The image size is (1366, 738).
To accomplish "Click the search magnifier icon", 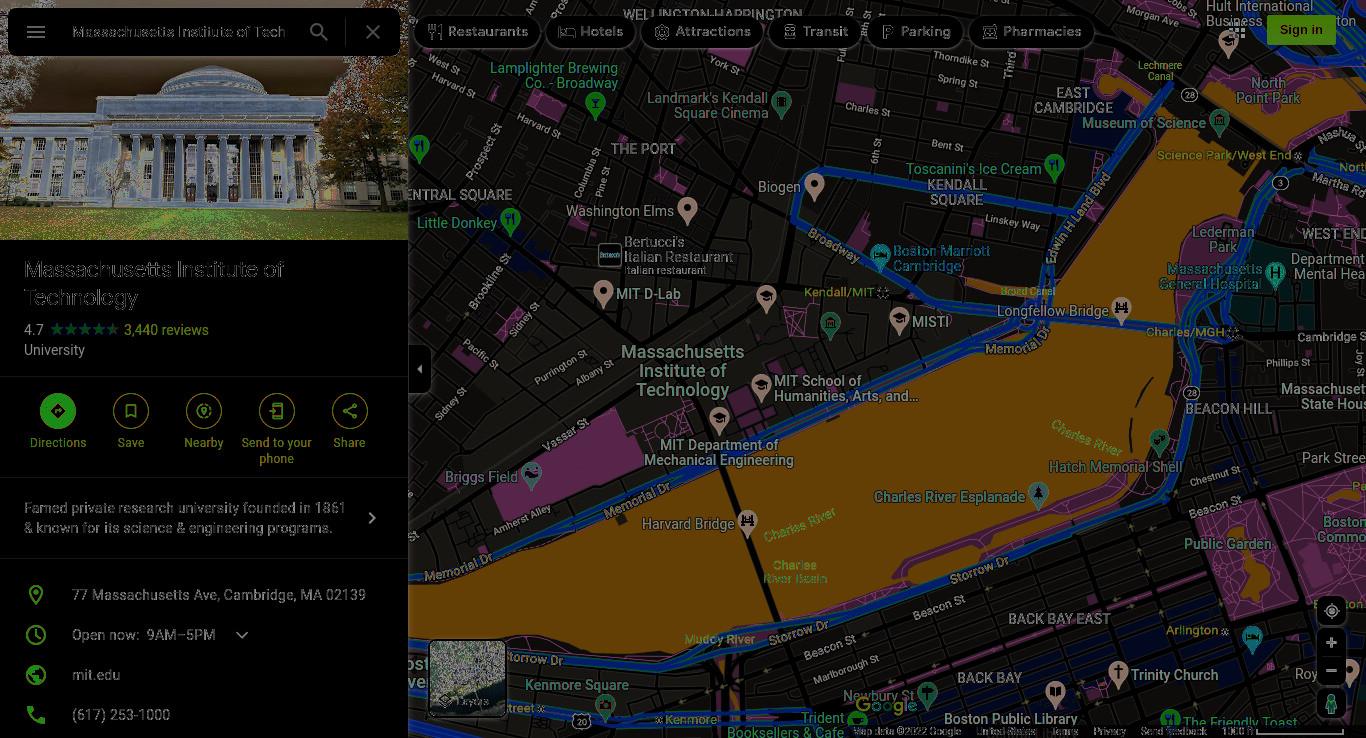I will [319, 32].
